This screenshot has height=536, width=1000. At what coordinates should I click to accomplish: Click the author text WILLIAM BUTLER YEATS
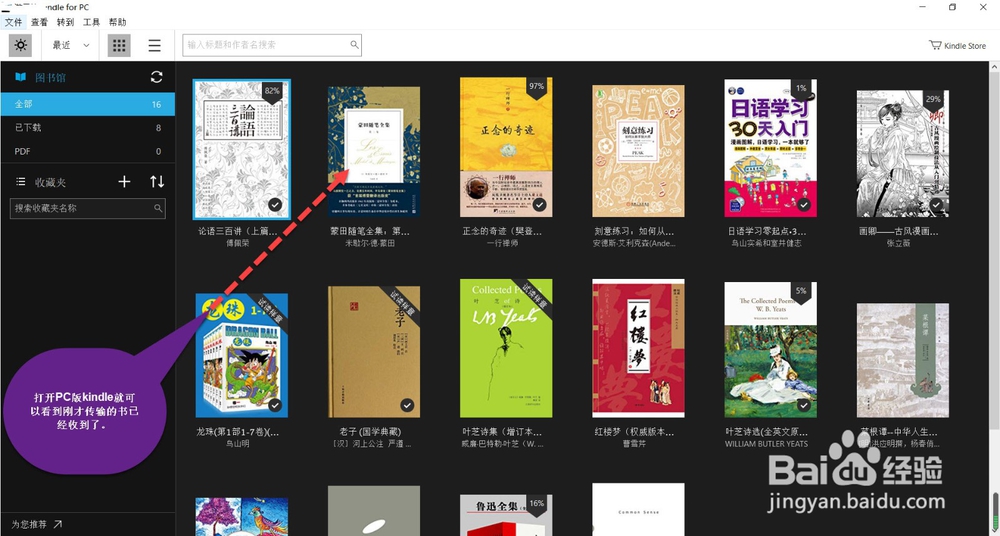(x=766, y=443)
